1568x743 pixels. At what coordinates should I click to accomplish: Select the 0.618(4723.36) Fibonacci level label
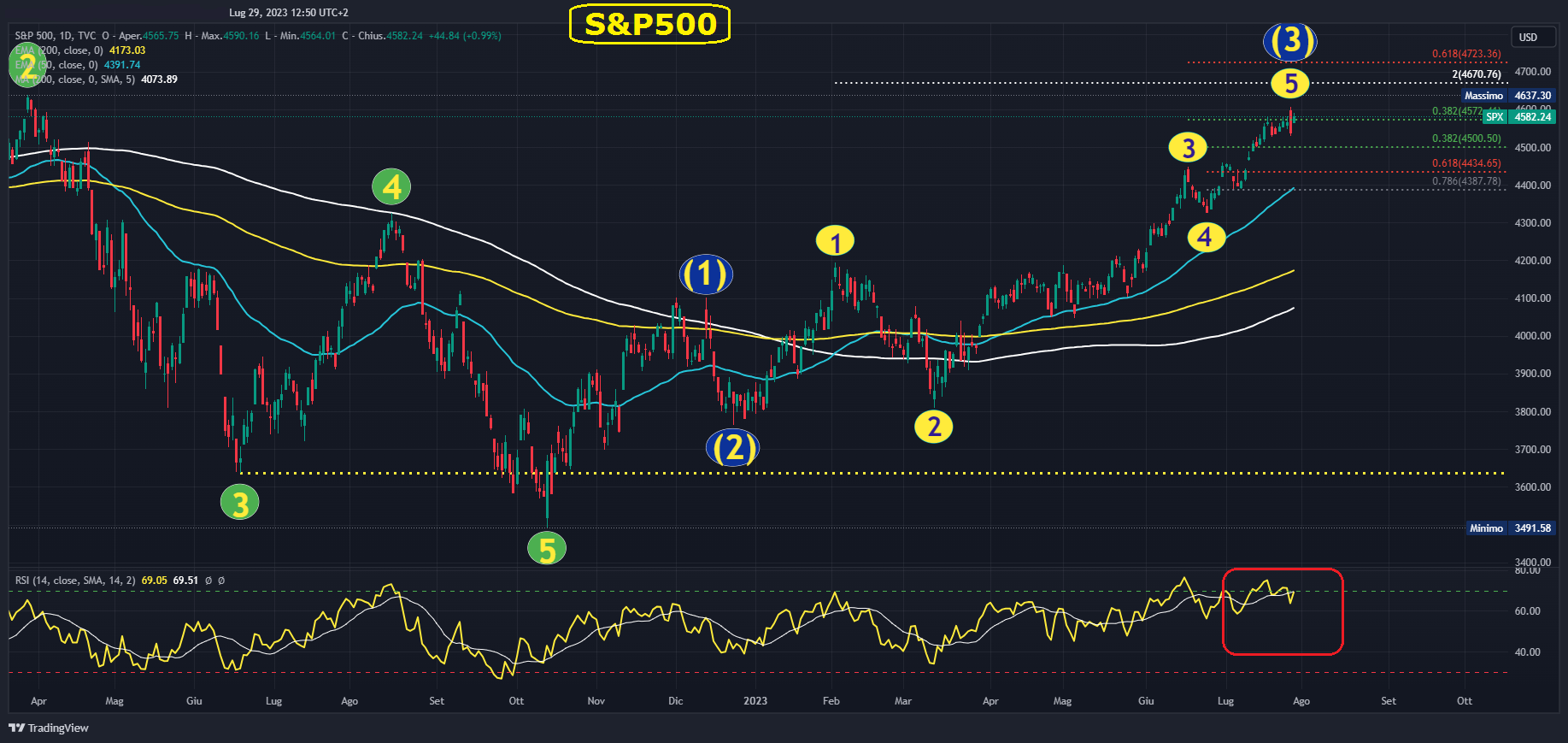(x=1466, y=54)
